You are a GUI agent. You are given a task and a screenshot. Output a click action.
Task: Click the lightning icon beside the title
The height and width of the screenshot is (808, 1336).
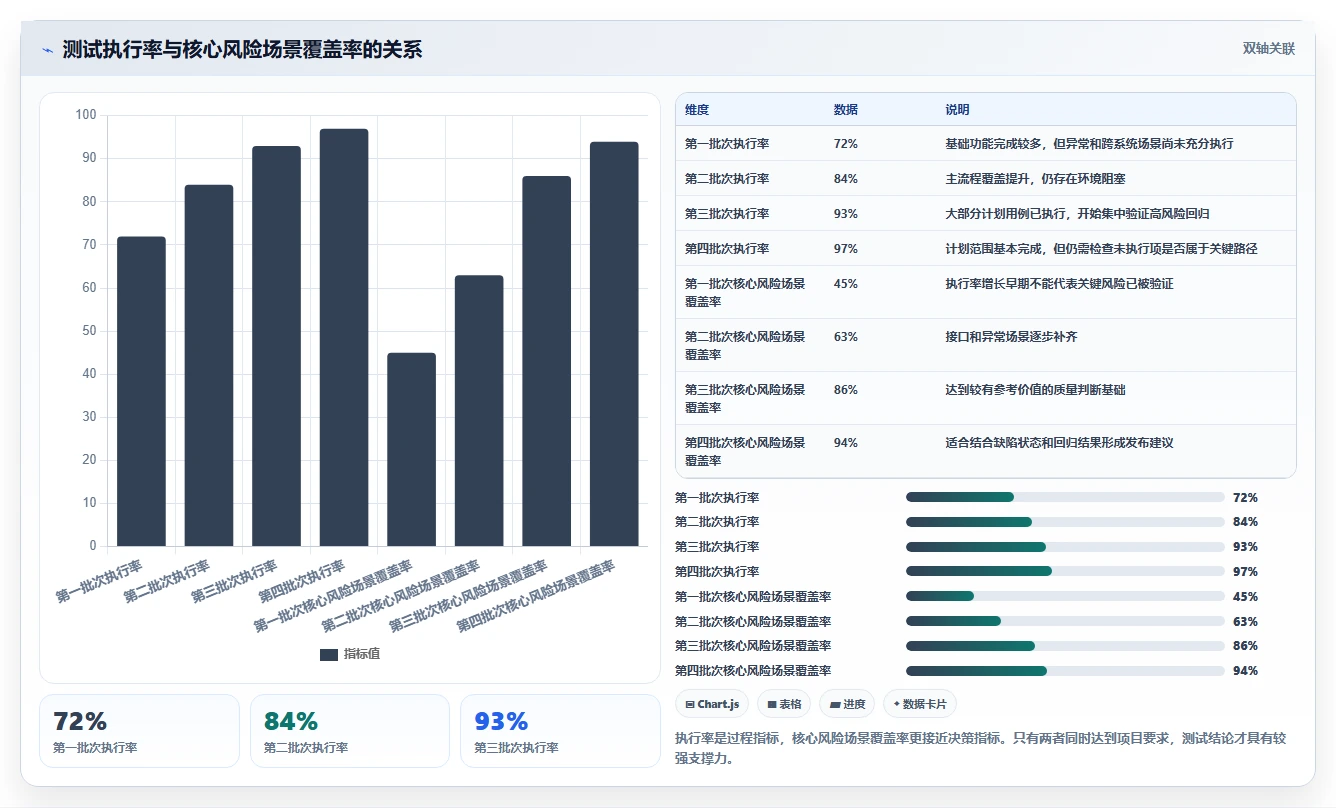(x=47, y=49)
